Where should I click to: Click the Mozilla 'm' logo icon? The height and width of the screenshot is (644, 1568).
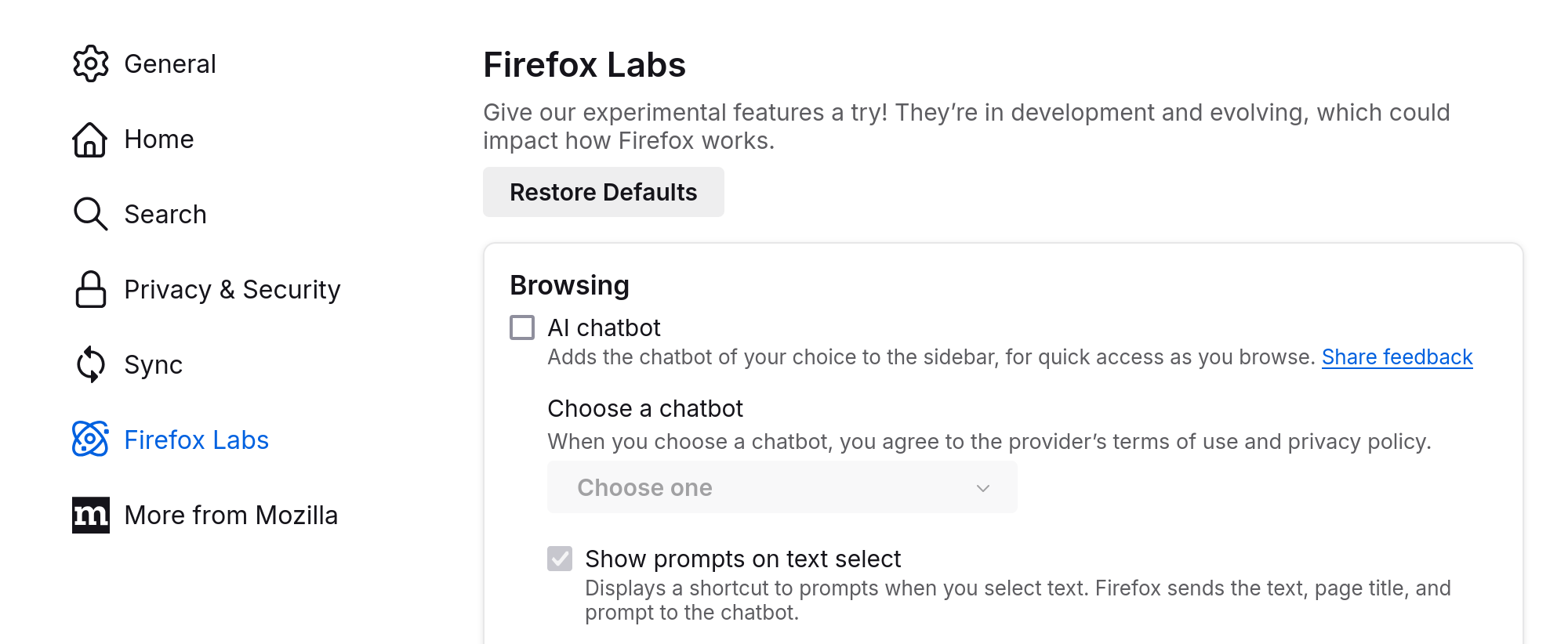(91, 515)
